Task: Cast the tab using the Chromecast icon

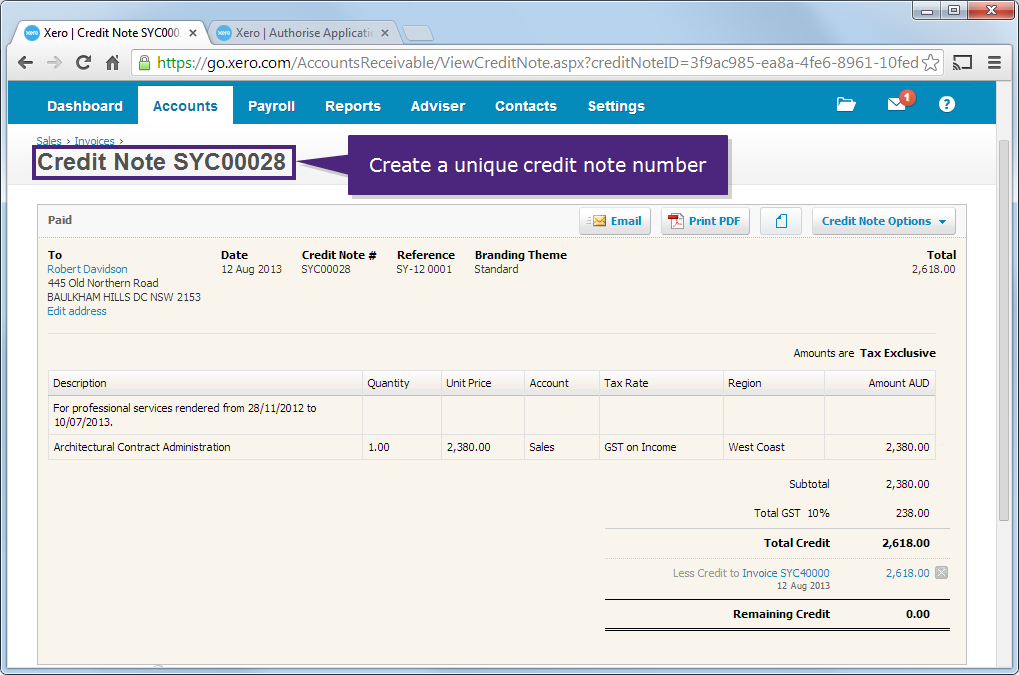Action: tap(961, 61)
